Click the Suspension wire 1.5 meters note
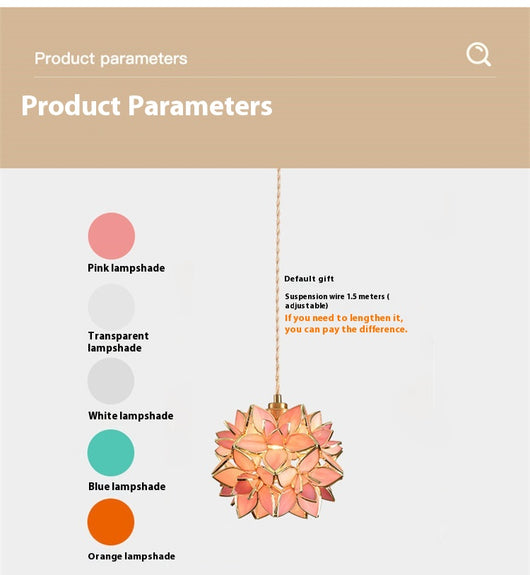Viewport: 530px width, 575px height. (x=337, y=301)
